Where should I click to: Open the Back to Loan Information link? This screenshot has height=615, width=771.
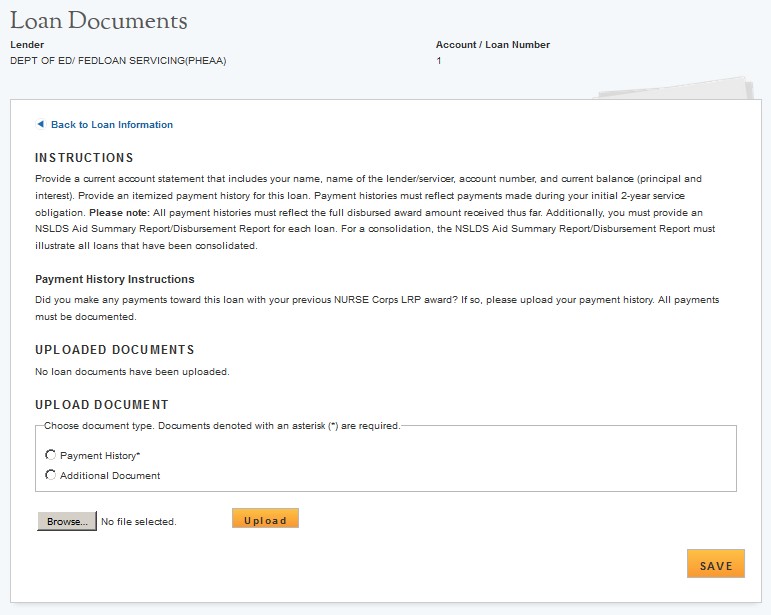112,125
